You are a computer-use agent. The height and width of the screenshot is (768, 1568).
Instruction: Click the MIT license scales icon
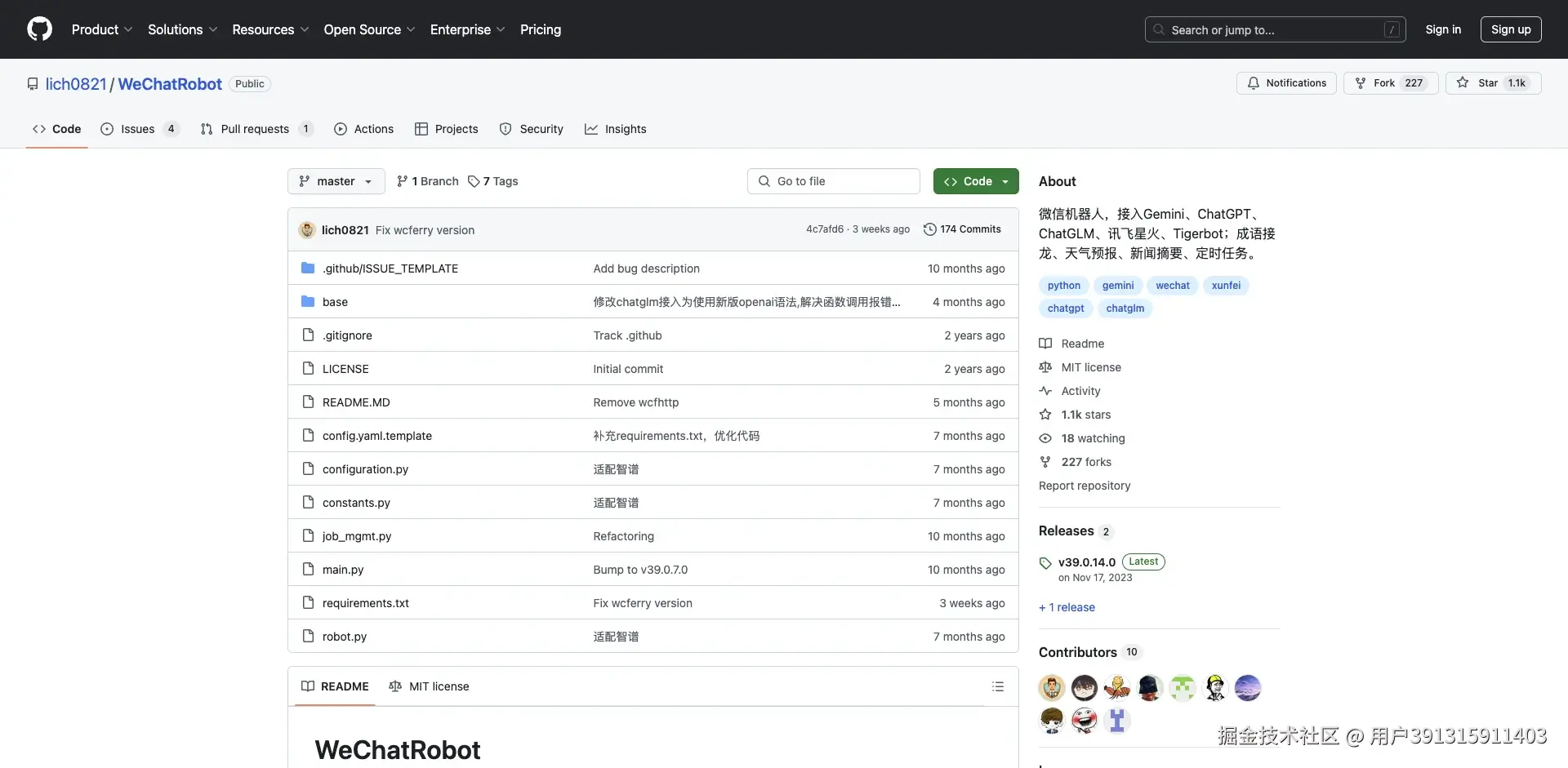tap(1046, 367)
